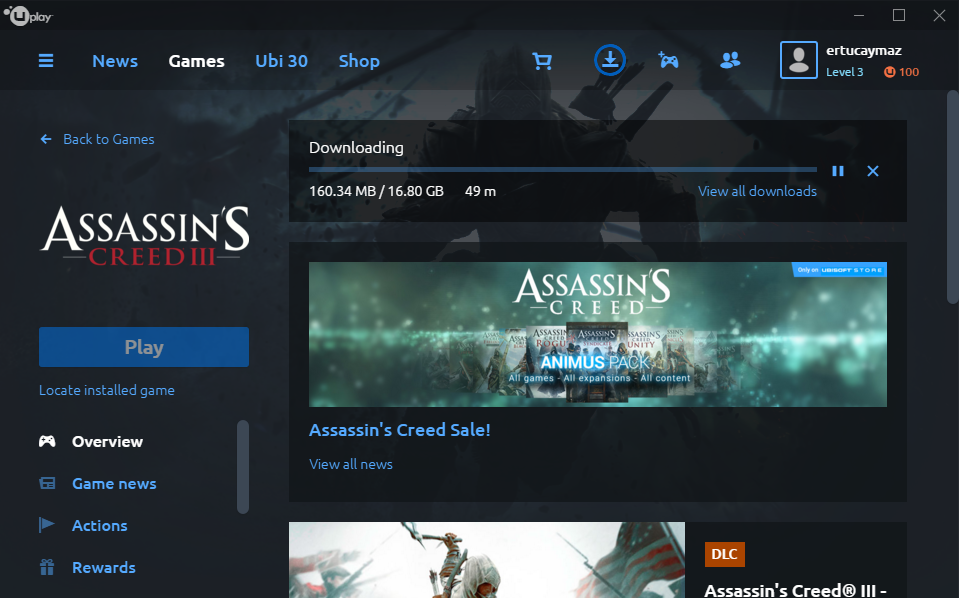
Task: Cancel the download with the X
Action: coord(873,171)
